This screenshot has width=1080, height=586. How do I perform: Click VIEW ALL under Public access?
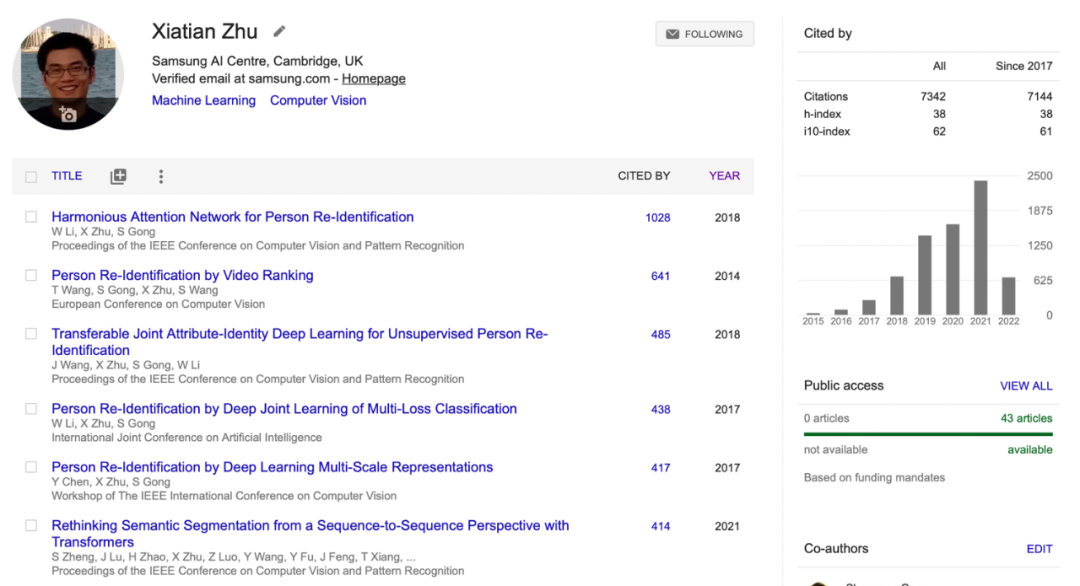[1026, 386]
